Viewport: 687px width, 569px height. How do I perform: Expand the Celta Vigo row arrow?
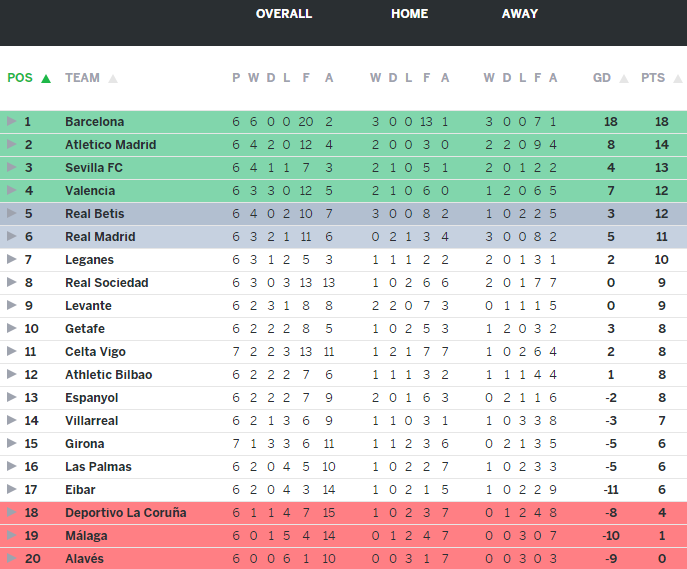point(12,352)
